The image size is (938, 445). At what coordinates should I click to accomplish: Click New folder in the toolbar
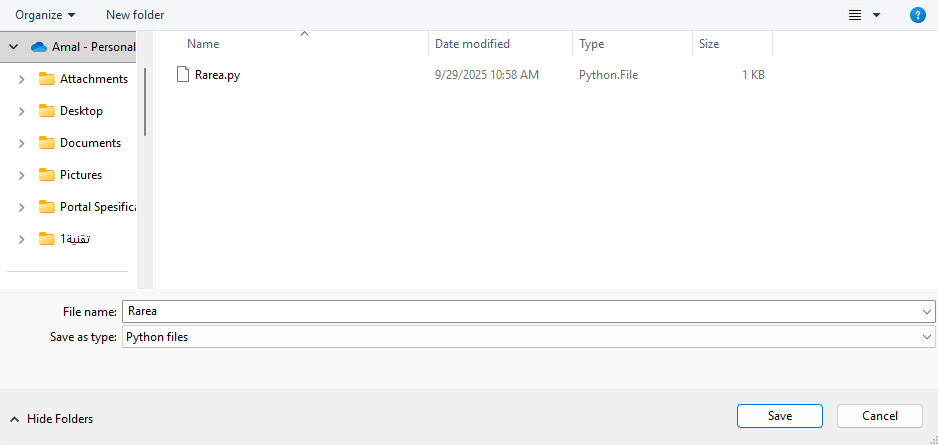[x=135, y=15]
